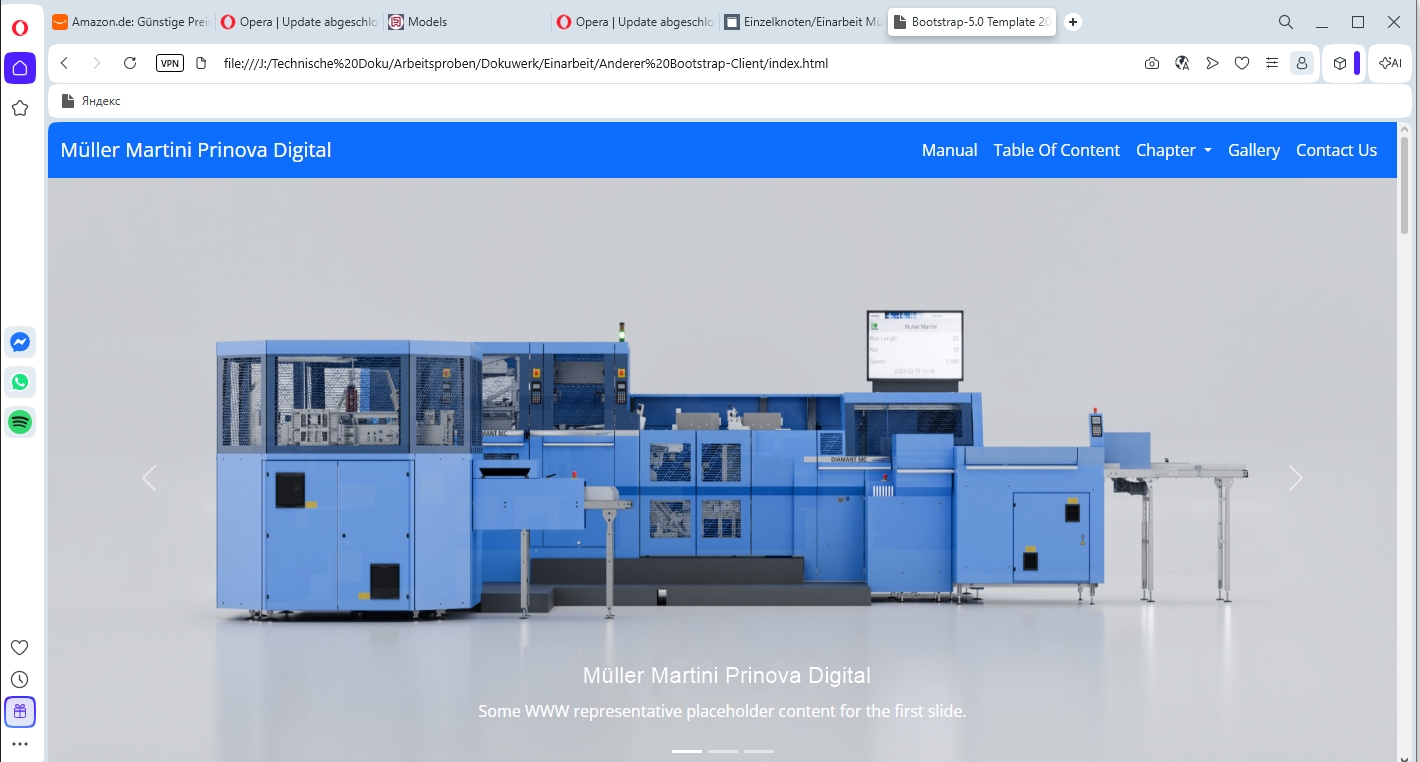Go to the Start Page home icon
1420x762 pixels.
20,68
